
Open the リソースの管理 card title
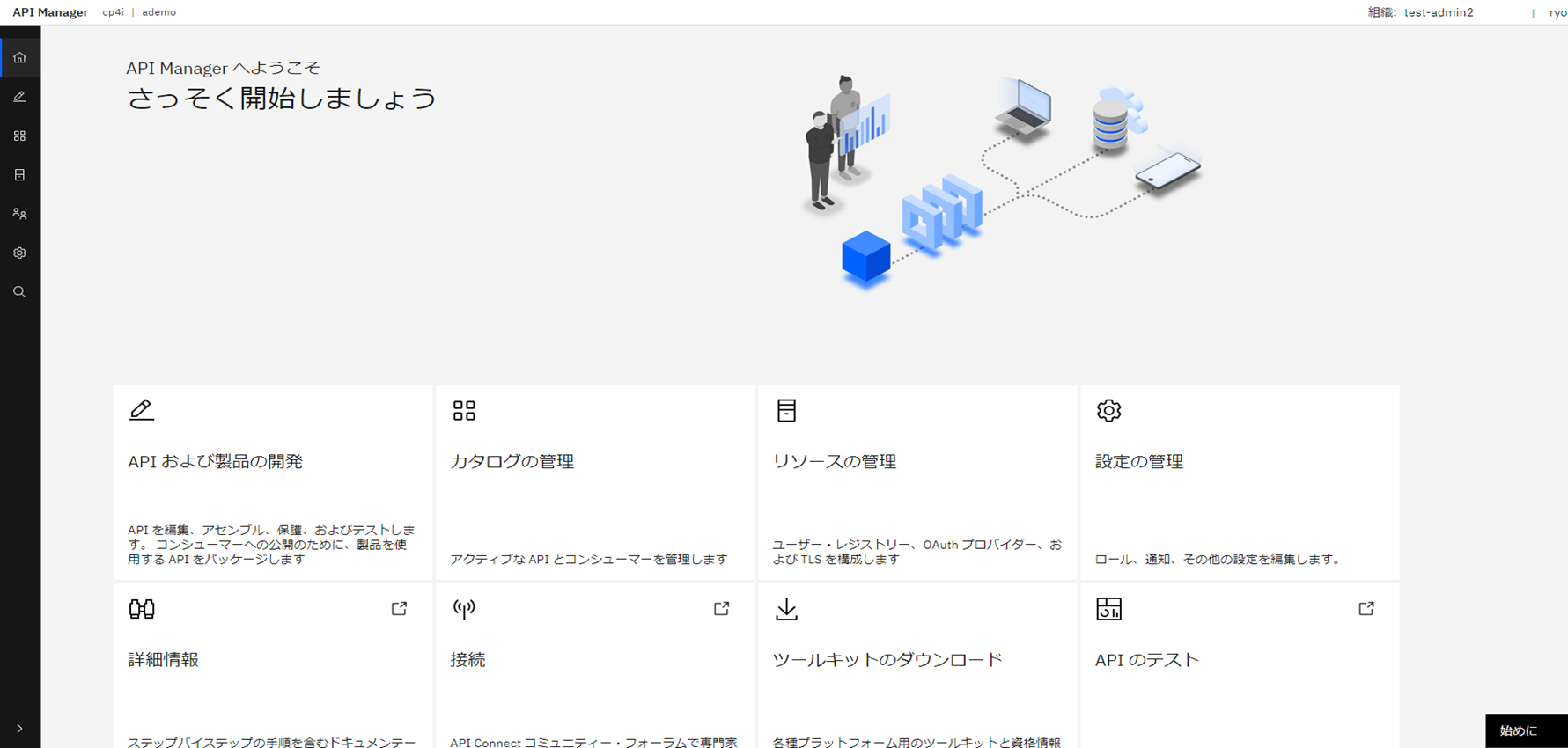(834, 461)
